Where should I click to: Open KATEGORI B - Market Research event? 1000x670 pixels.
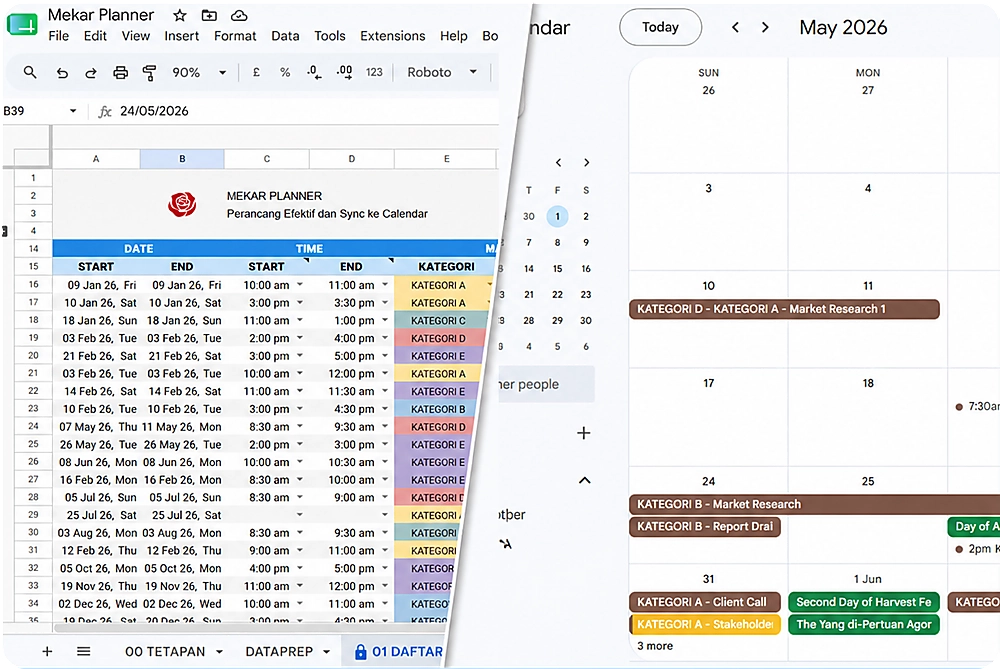click(814, 504)
